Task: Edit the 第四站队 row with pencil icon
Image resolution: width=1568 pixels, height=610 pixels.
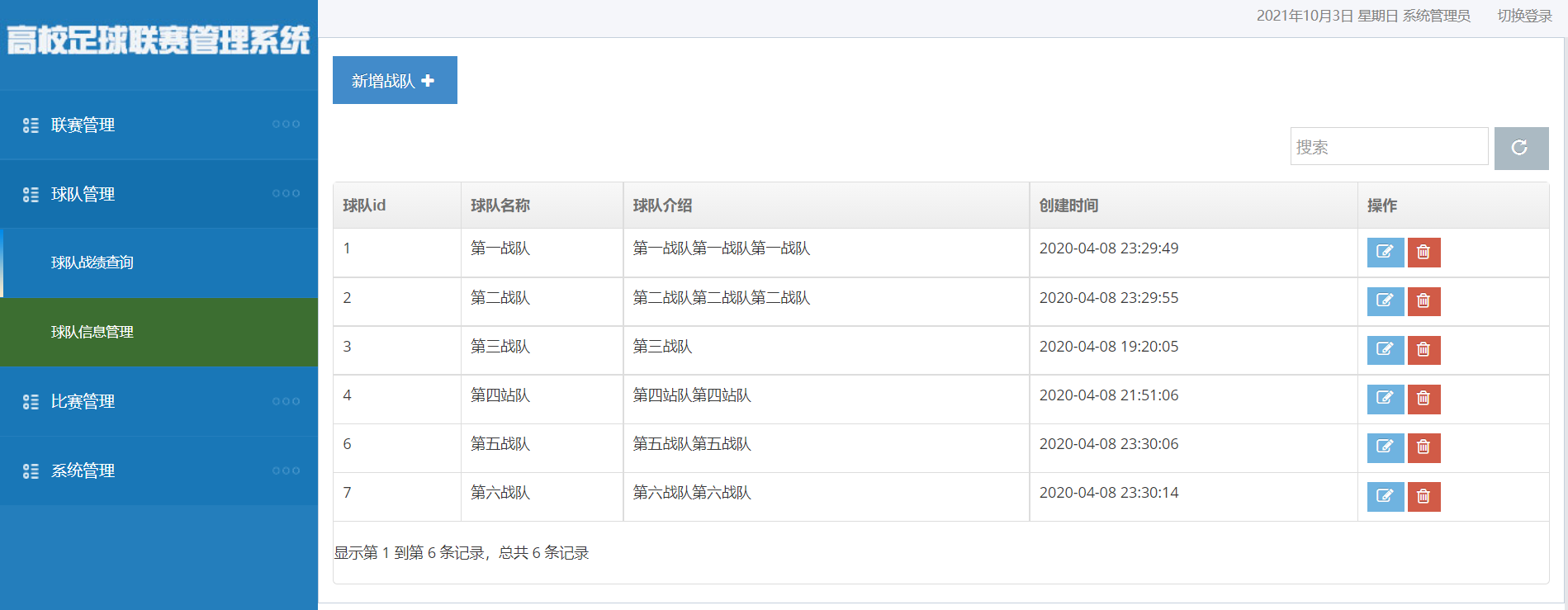Action: [1386, 399]
